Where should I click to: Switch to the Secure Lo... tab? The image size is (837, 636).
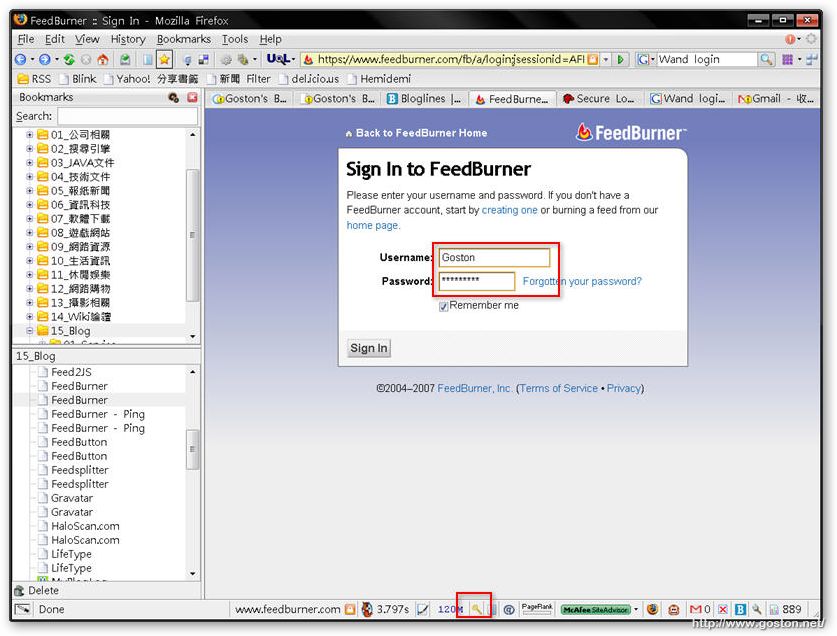tap(599, 99)
